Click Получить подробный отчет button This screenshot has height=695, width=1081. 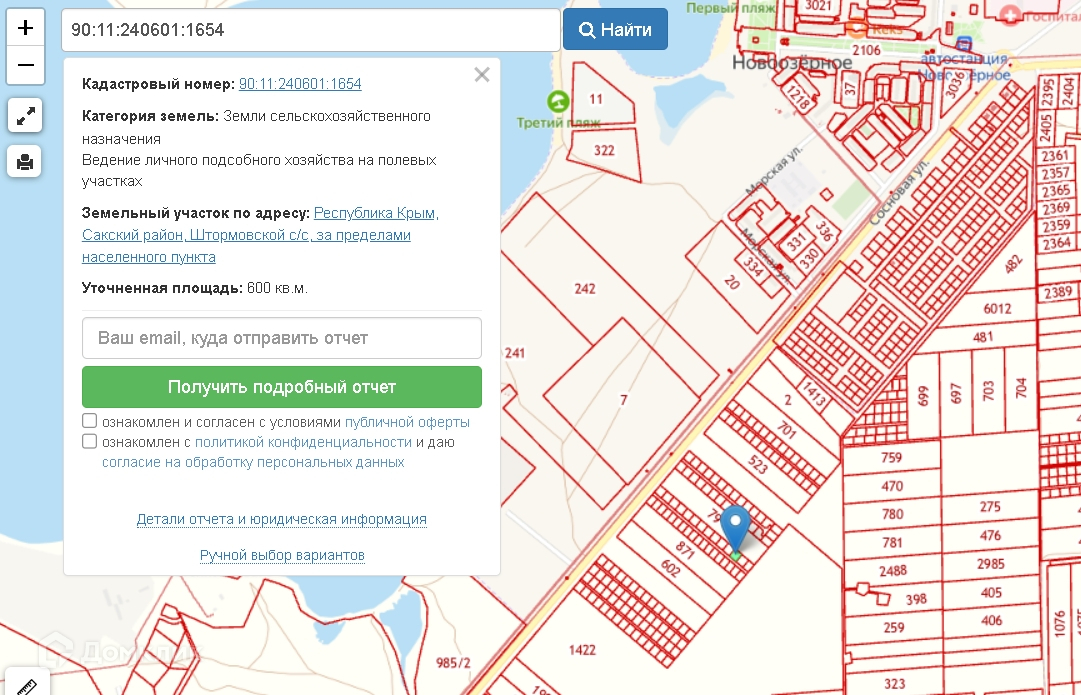[282, 387]
